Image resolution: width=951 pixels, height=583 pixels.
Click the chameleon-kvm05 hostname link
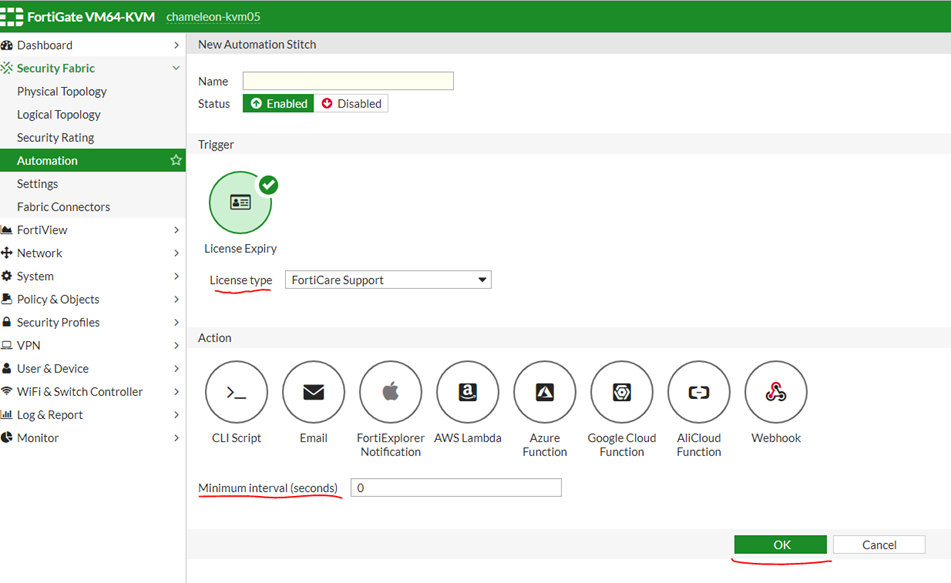tap(213, 17)
